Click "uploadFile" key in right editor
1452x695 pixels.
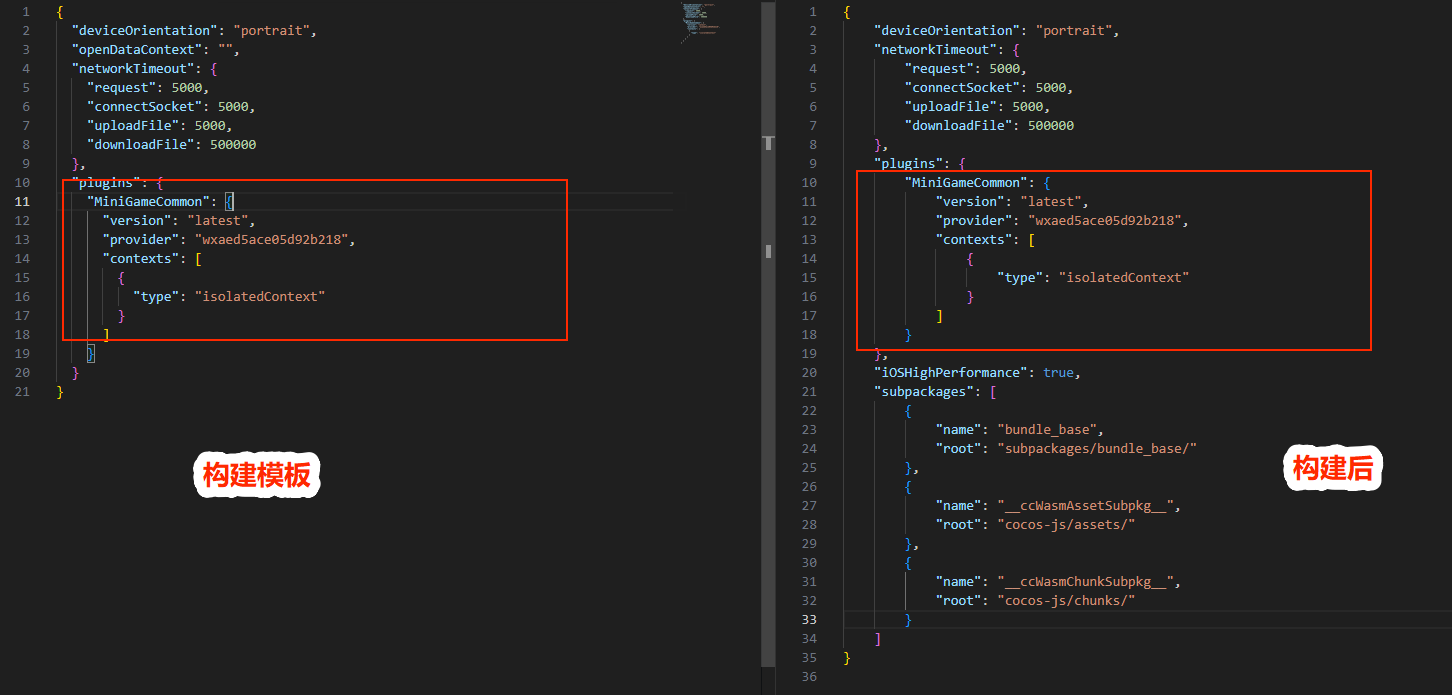[951, 106]
